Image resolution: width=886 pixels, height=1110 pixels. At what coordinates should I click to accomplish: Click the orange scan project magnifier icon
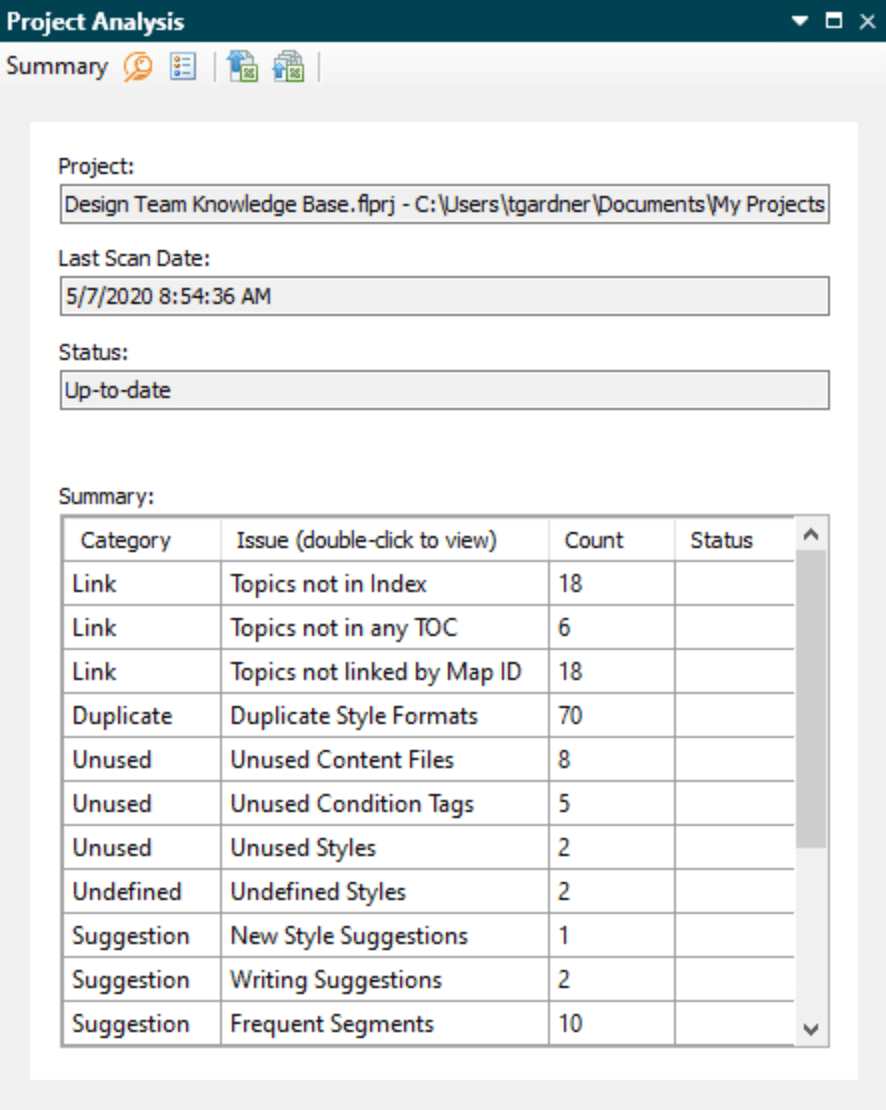[138, 67]
